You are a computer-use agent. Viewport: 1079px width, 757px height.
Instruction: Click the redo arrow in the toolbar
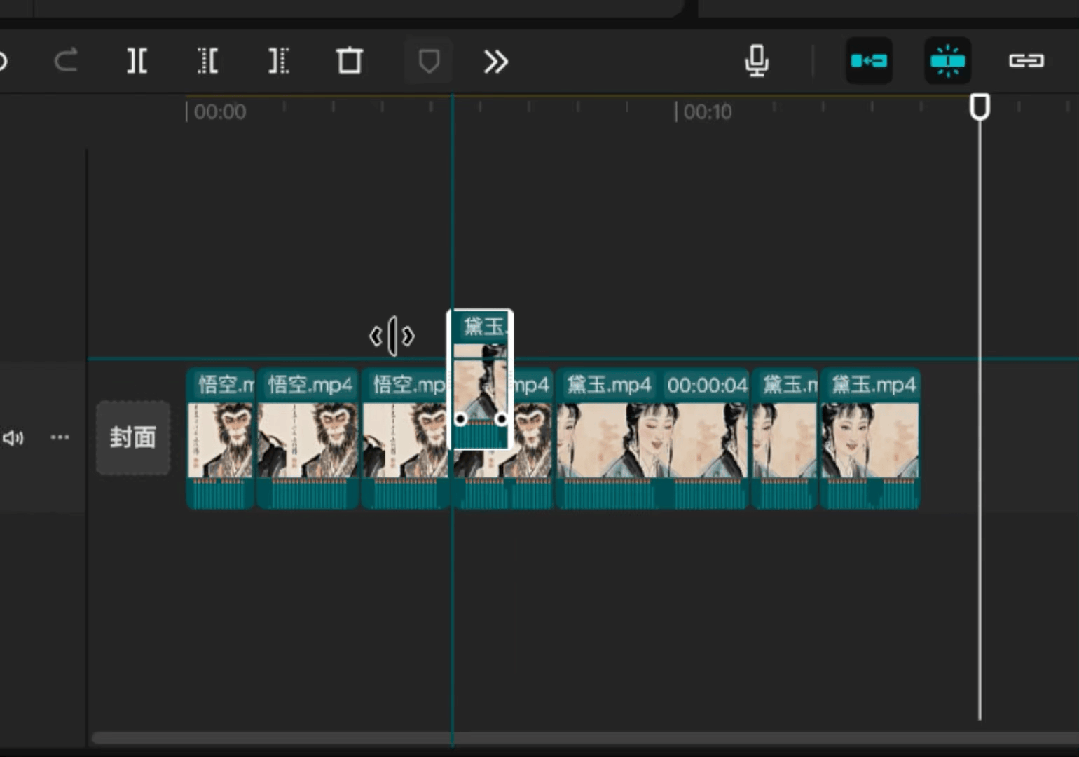(66, 61)
